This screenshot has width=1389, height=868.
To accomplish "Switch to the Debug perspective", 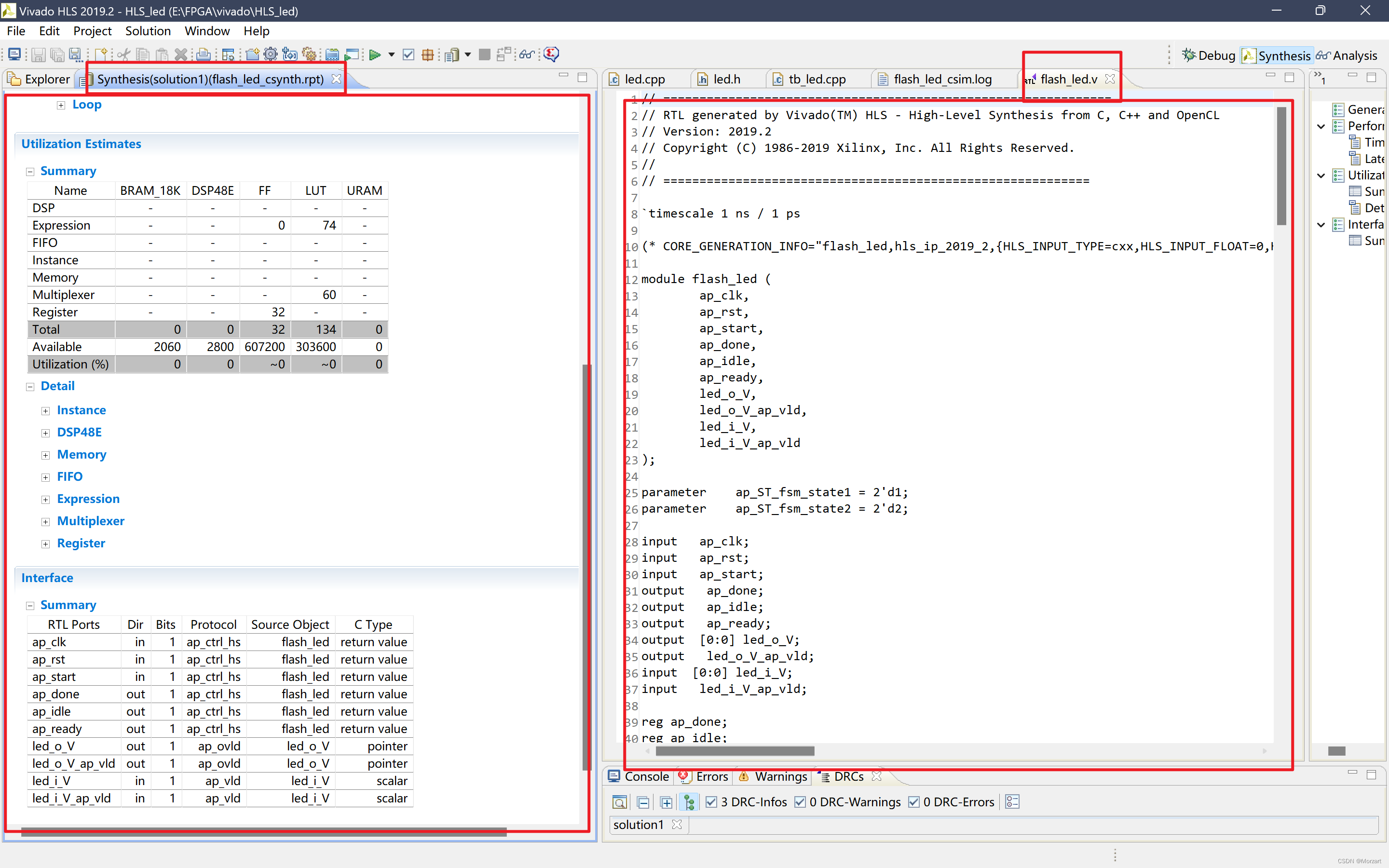I will click(x=1209, y=55).
